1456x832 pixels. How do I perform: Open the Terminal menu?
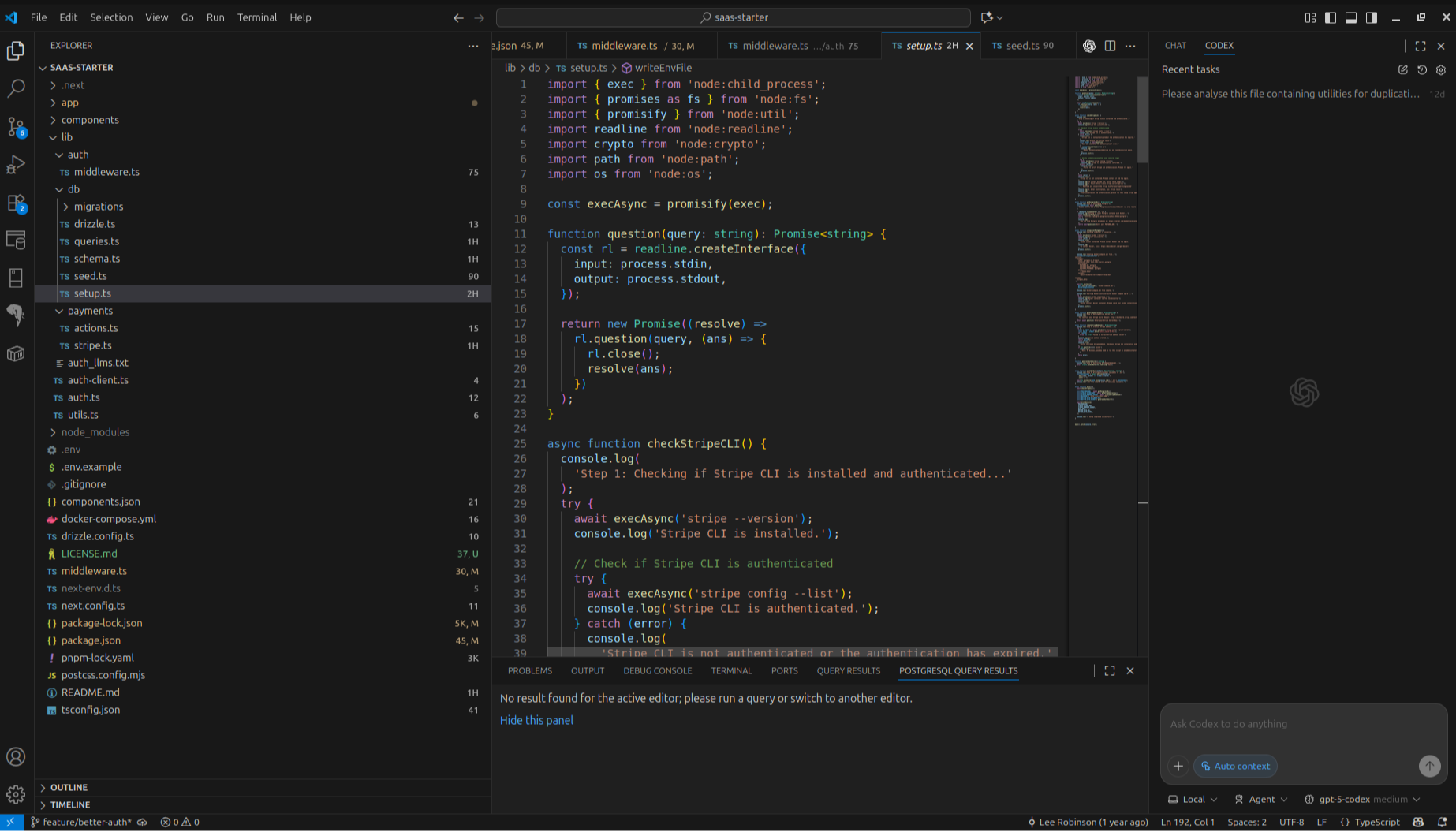coord(257,17)
